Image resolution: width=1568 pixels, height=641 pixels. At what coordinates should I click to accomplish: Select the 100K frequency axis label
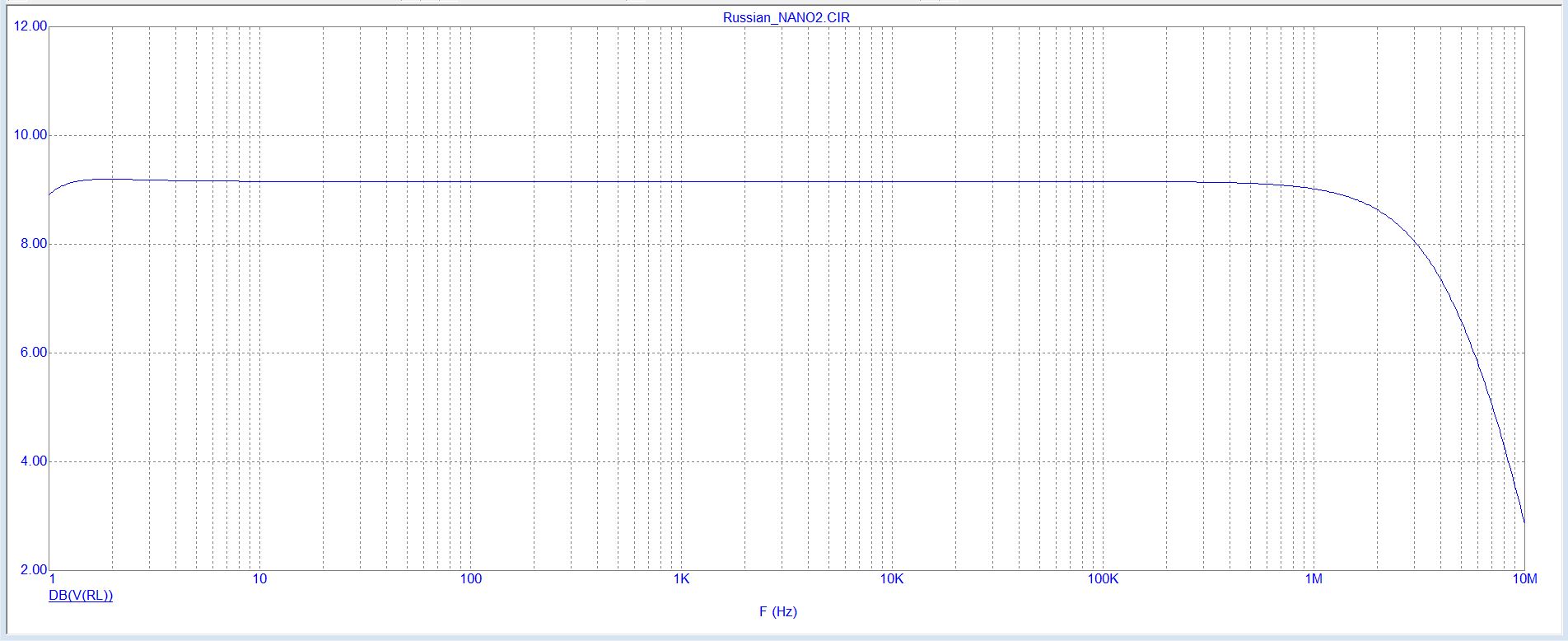[x=1103, y=579]
